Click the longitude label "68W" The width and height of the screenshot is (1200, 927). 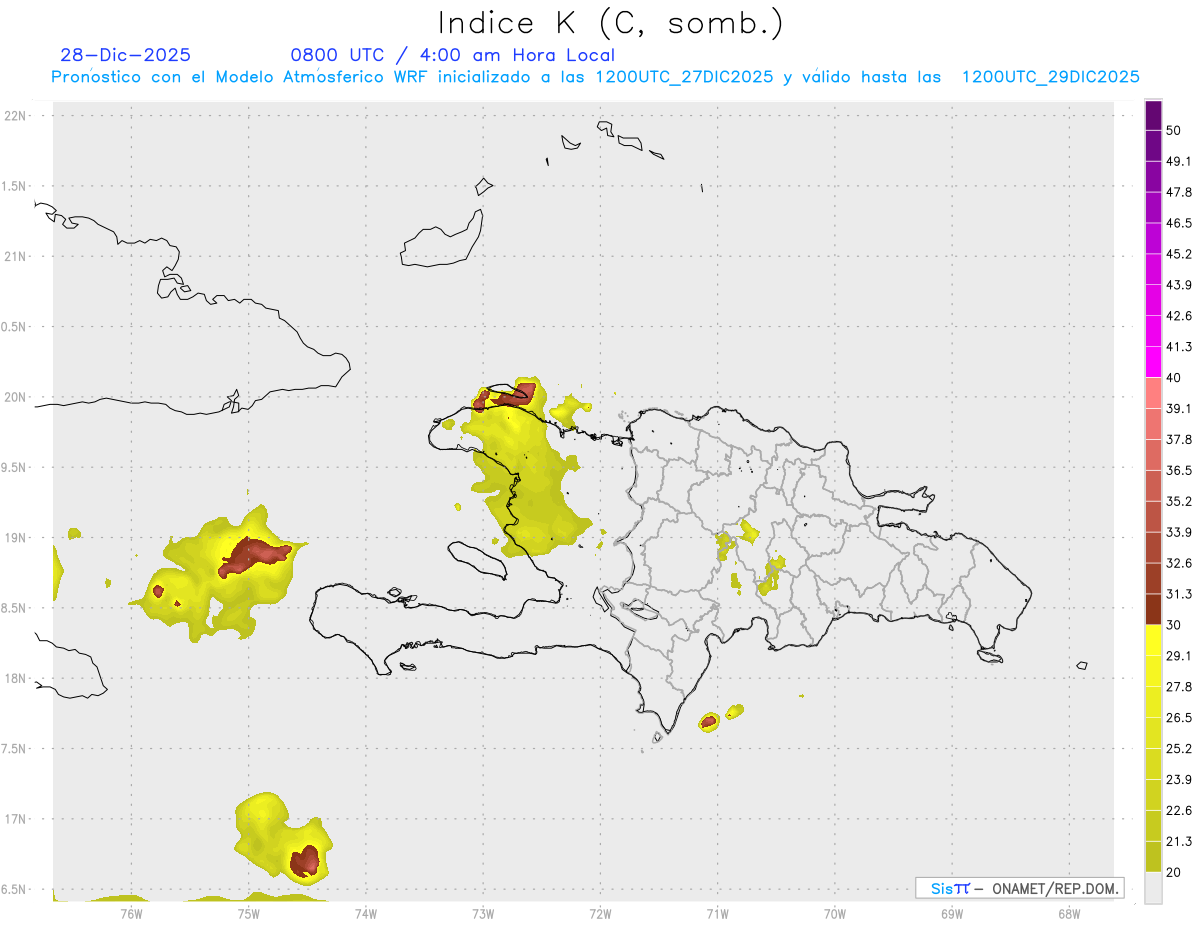1069,913
